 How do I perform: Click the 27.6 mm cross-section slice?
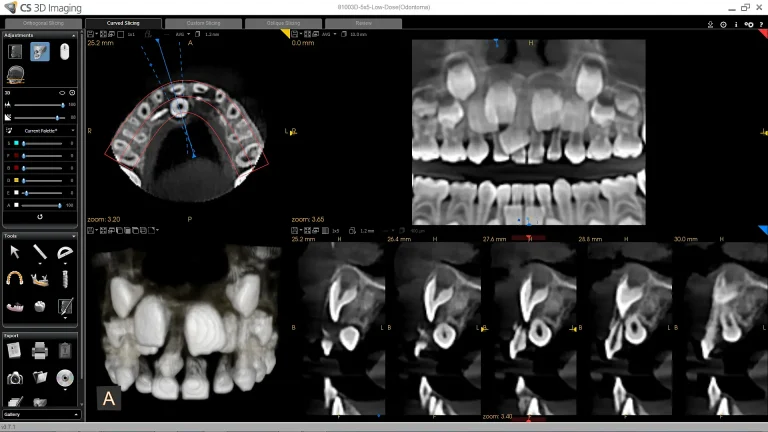(530, 329)
